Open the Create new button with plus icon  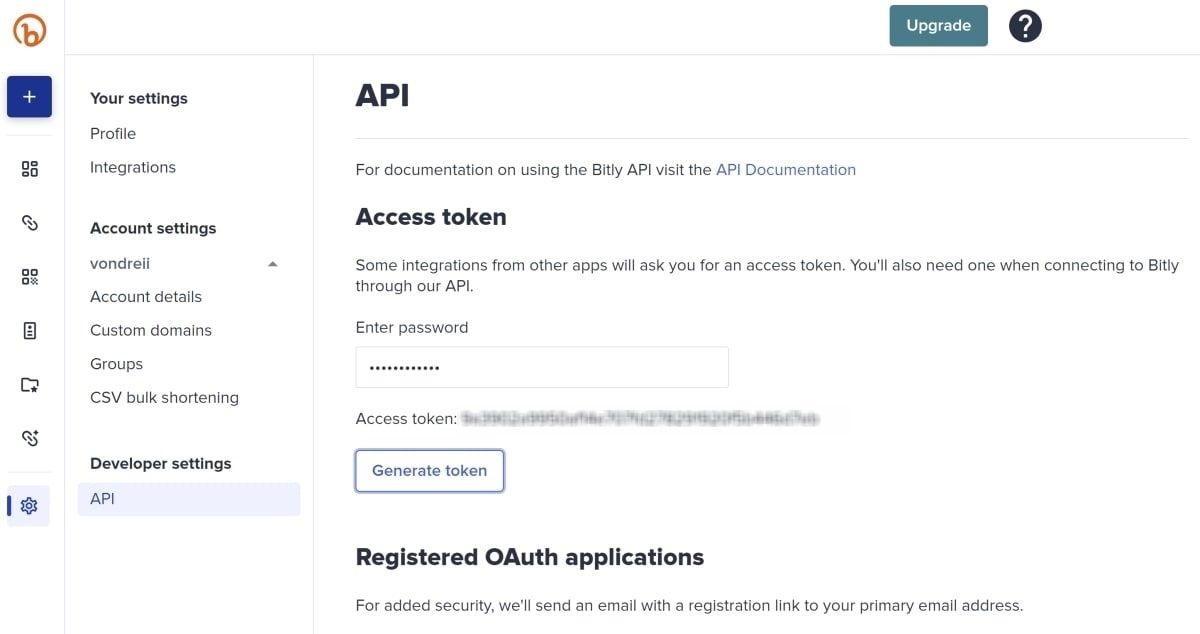click(x=29, y=96)
